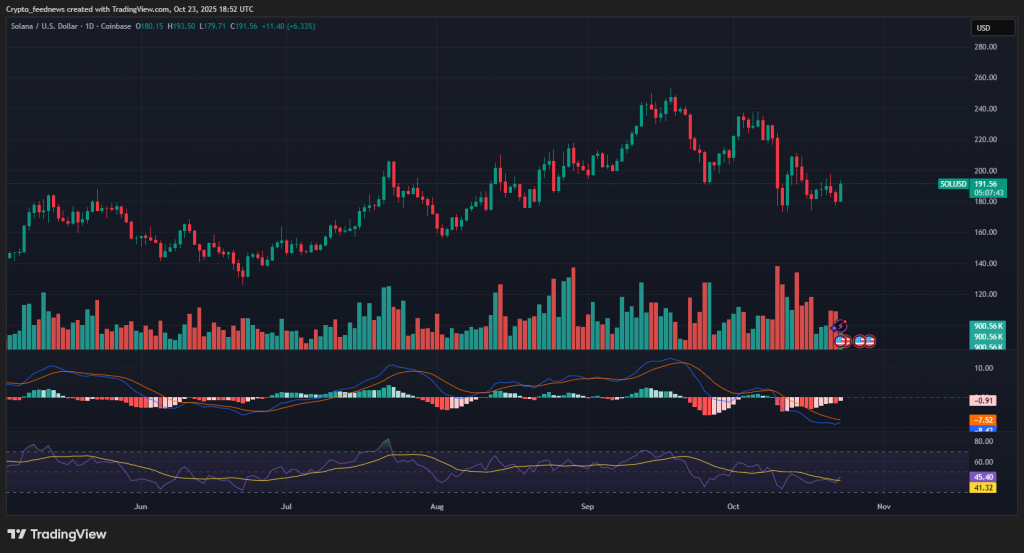Click Aug on the time axis
Image resolution: width=1024 pixels, height=553 pixels.
(436, 507)
